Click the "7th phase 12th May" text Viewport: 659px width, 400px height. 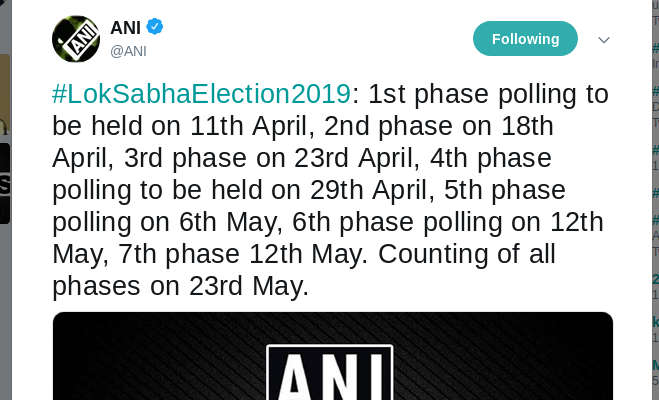point(197,254)
